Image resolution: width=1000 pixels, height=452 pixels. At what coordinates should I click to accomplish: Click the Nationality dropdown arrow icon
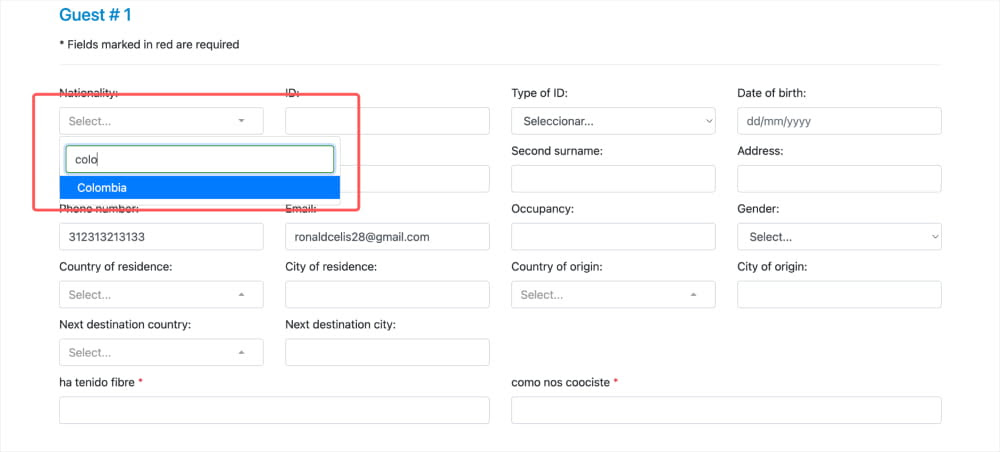(241, 120)
